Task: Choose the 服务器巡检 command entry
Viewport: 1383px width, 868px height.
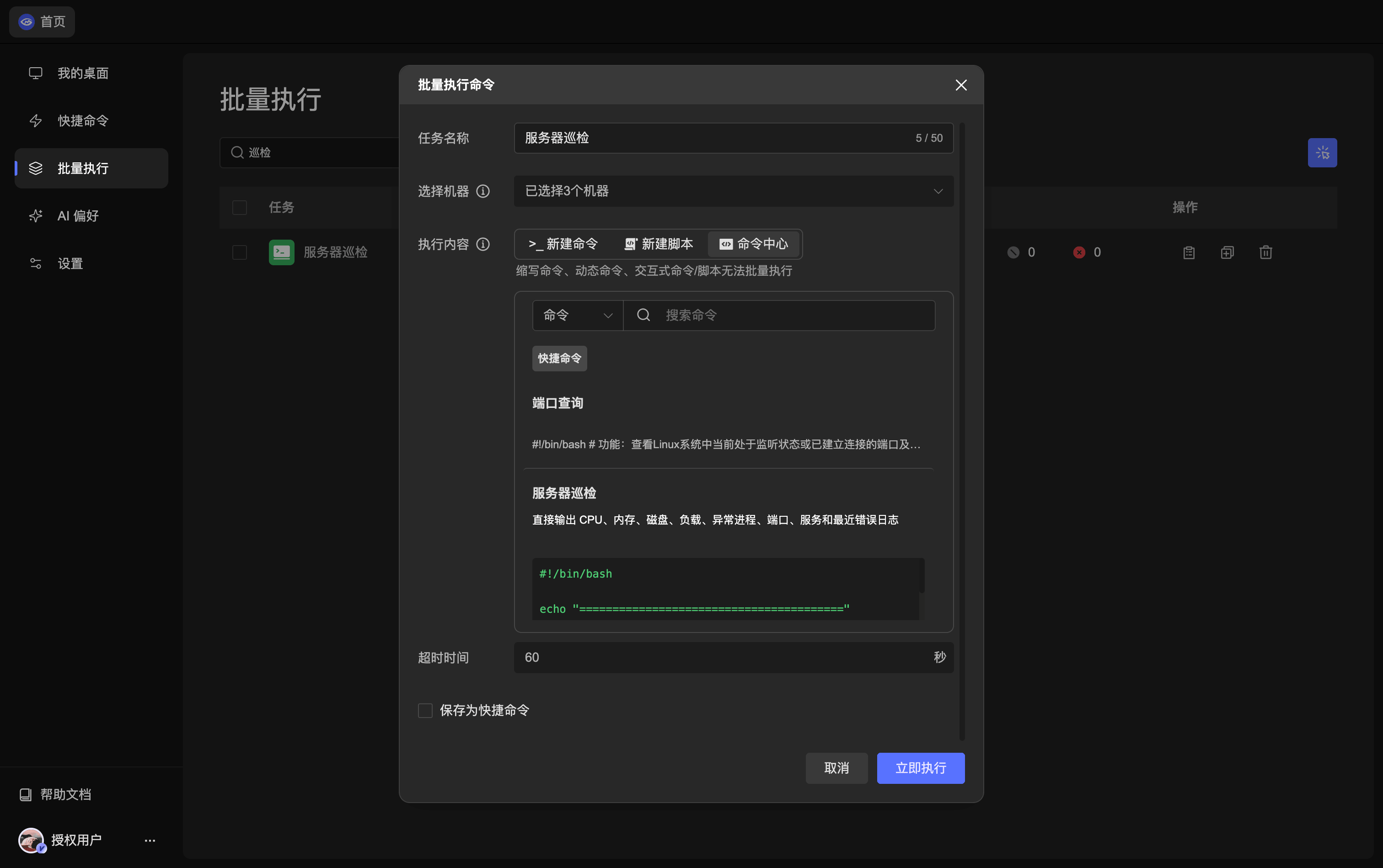Action: coord(564,493)
